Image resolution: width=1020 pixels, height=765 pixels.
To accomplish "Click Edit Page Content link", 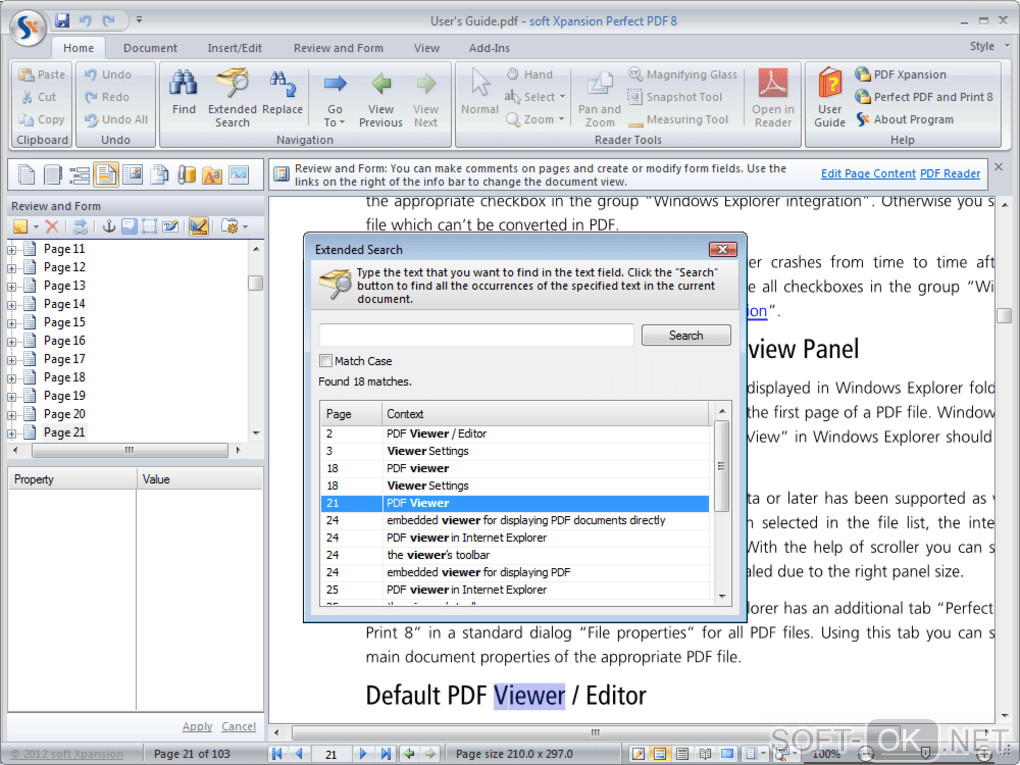I will (868, 174).
